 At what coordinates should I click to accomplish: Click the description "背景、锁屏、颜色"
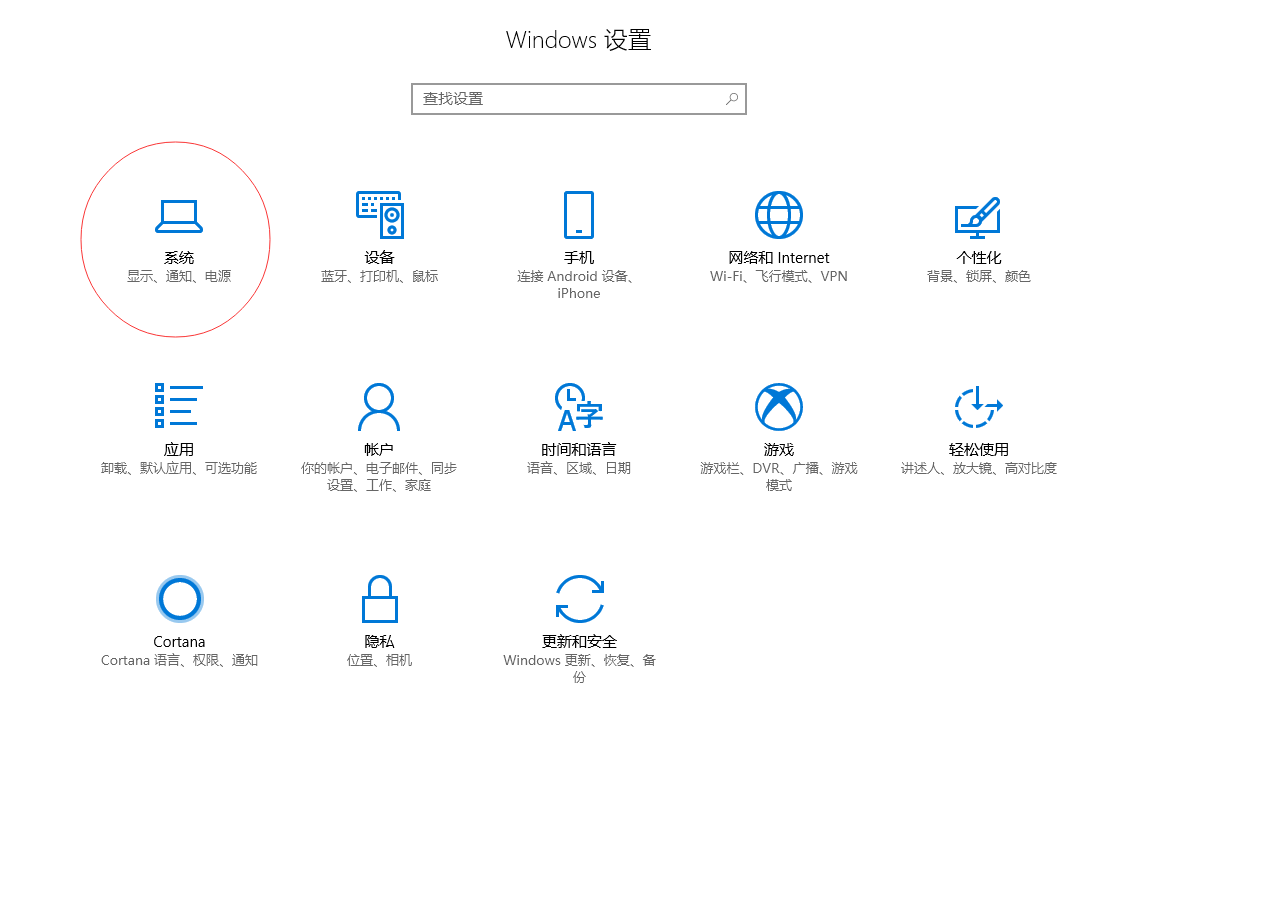coord(979,276)
